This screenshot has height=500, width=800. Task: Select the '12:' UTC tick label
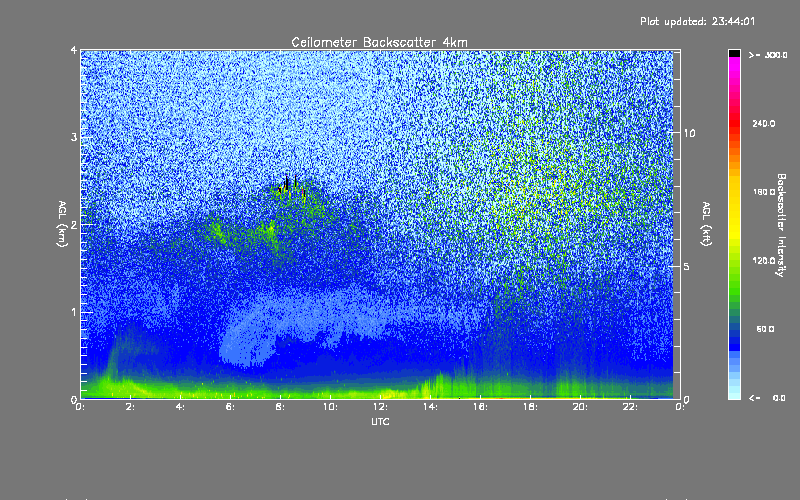[x=380, y=407]
